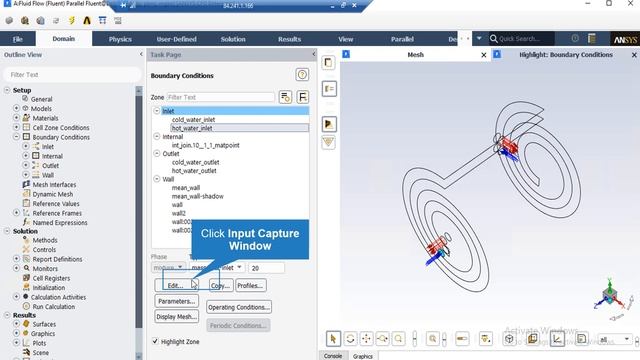This screenshot has height=360, width=640.
Task: Click the zone list toggle 'F' icon
Action: [x=302, y=97]
